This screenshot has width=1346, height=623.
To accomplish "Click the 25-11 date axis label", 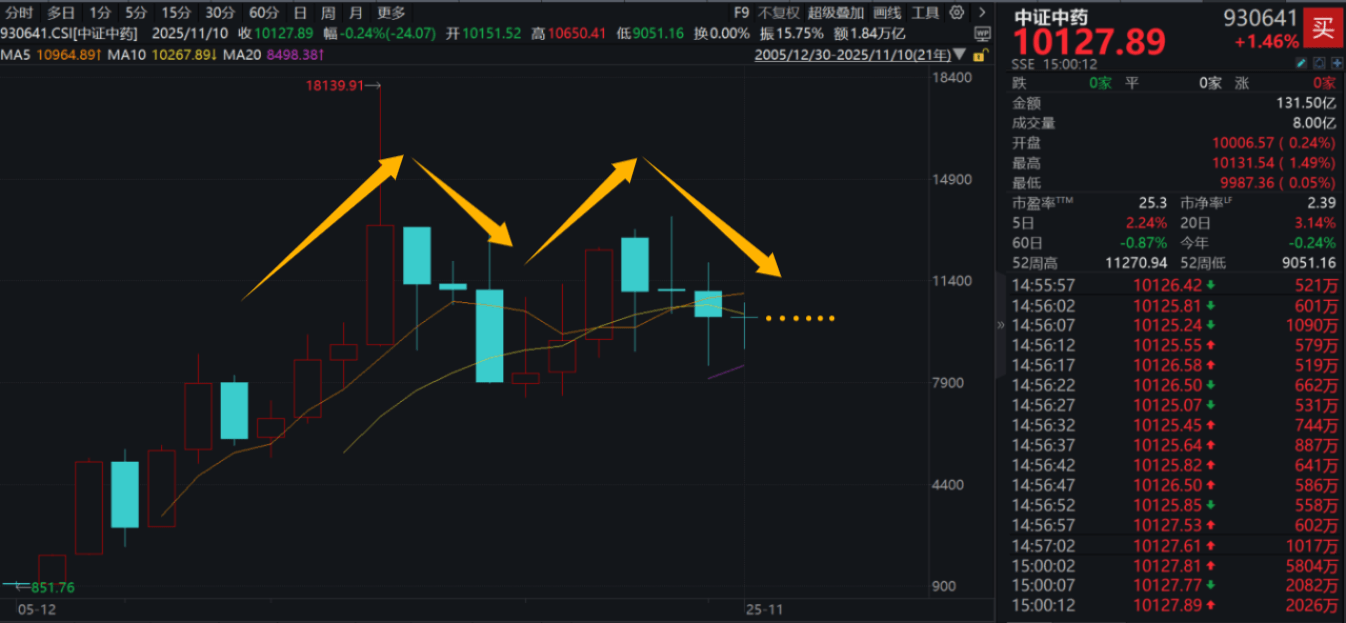I will 763,607.
